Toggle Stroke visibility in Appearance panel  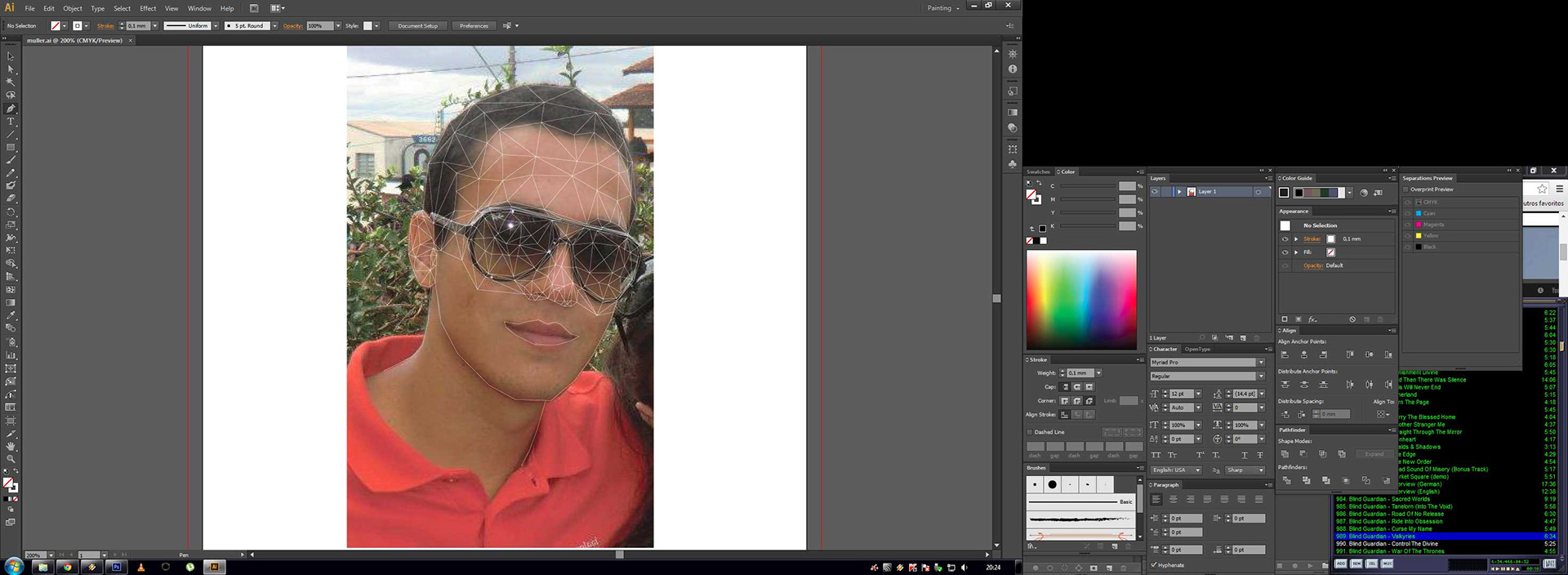pos(1285,239)
